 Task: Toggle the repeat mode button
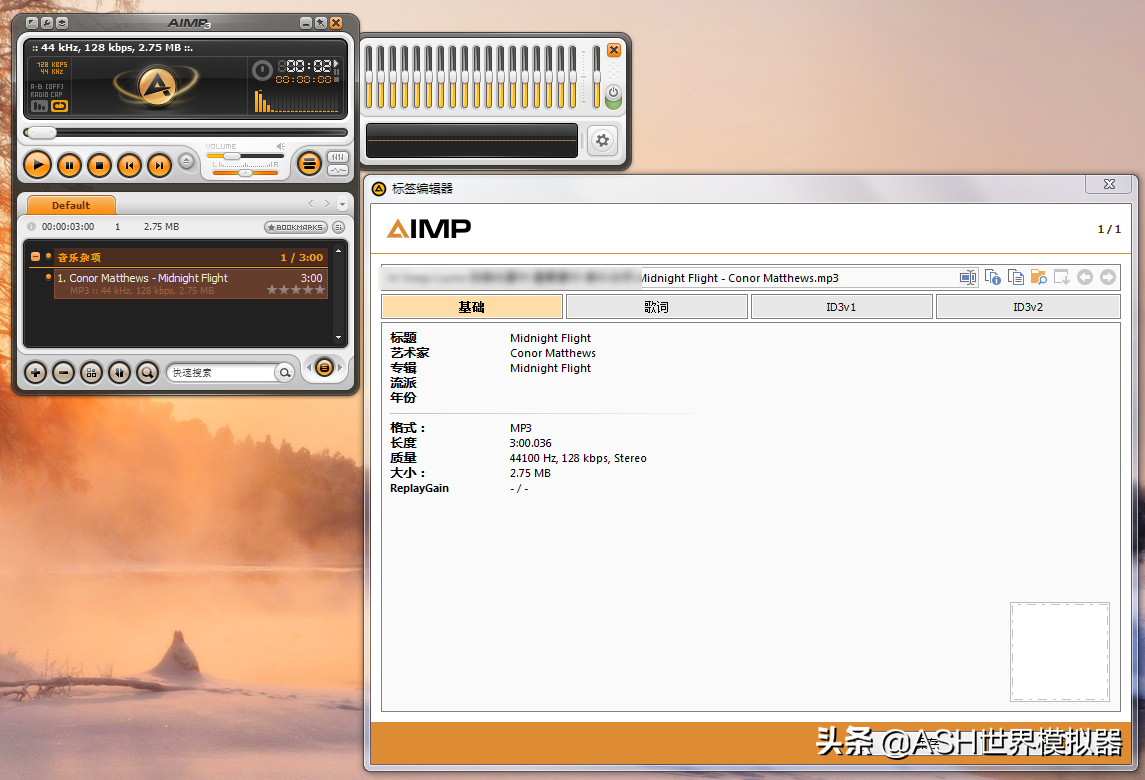pos(59,106)
